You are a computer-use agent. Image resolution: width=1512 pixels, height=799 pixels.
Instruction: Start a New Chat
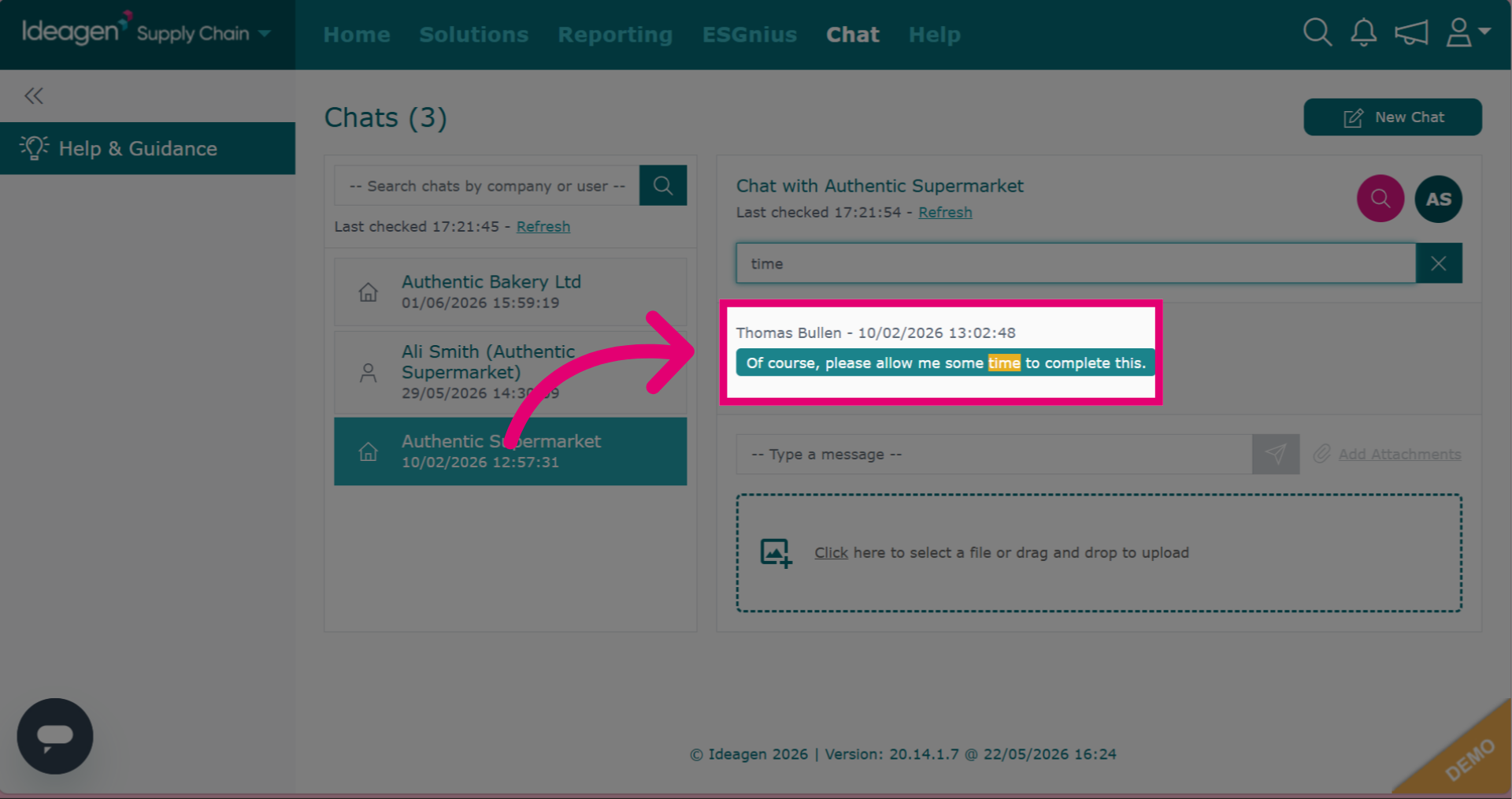[x=1392, y=117]
